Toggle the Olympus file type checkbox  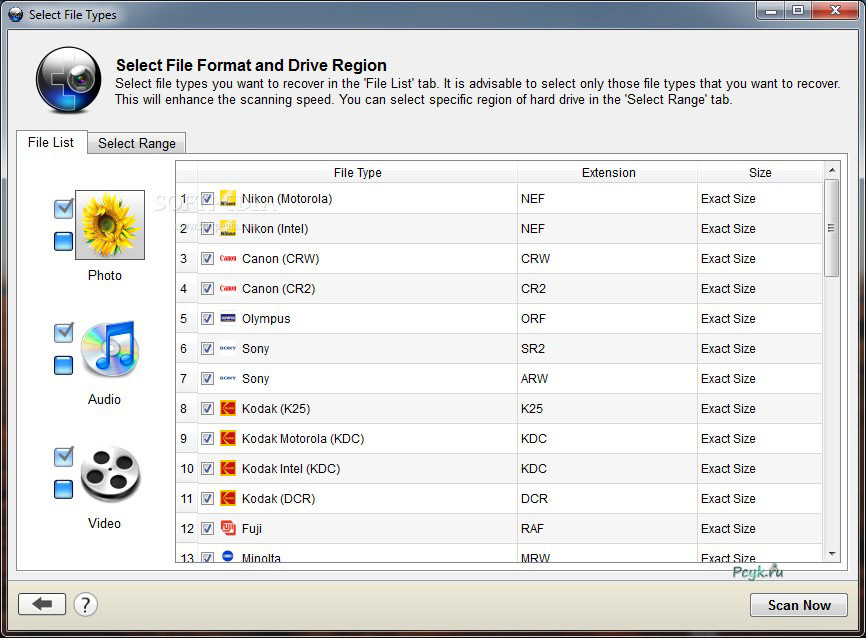click(208, 319)
